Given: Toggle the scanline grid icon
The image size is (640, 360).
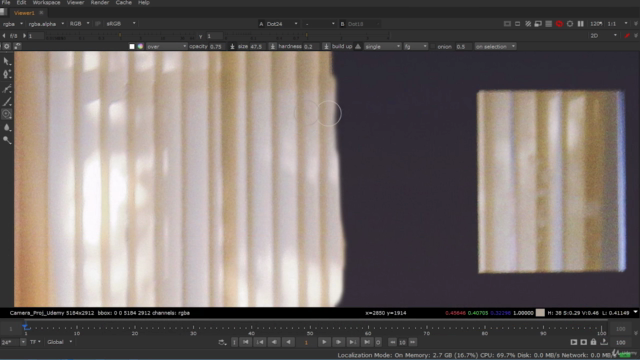Looking at the screenshot, I should (549, 24).
